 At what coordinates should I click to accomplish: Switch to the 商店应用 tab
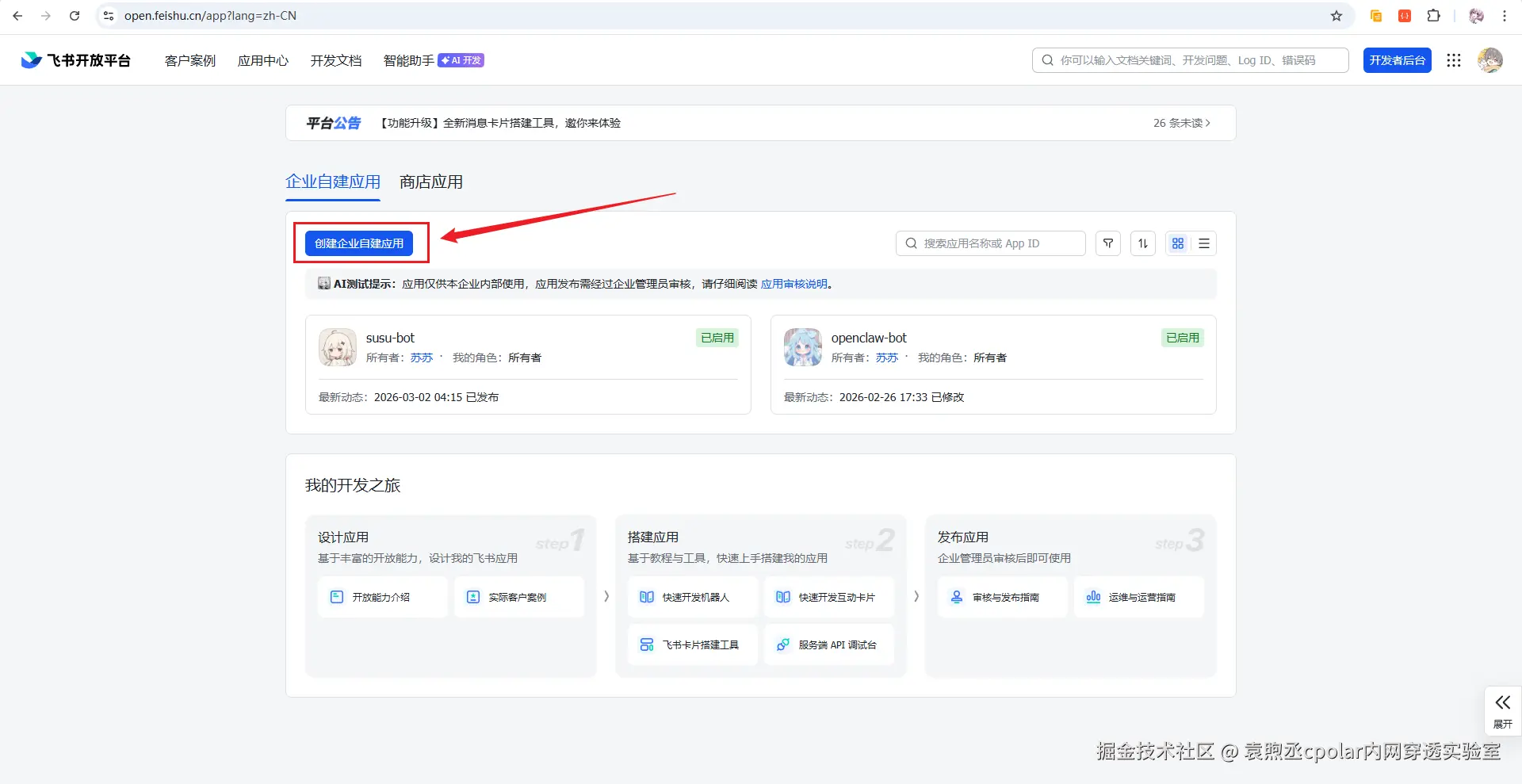pyautogui.click(x=431, y=182)
